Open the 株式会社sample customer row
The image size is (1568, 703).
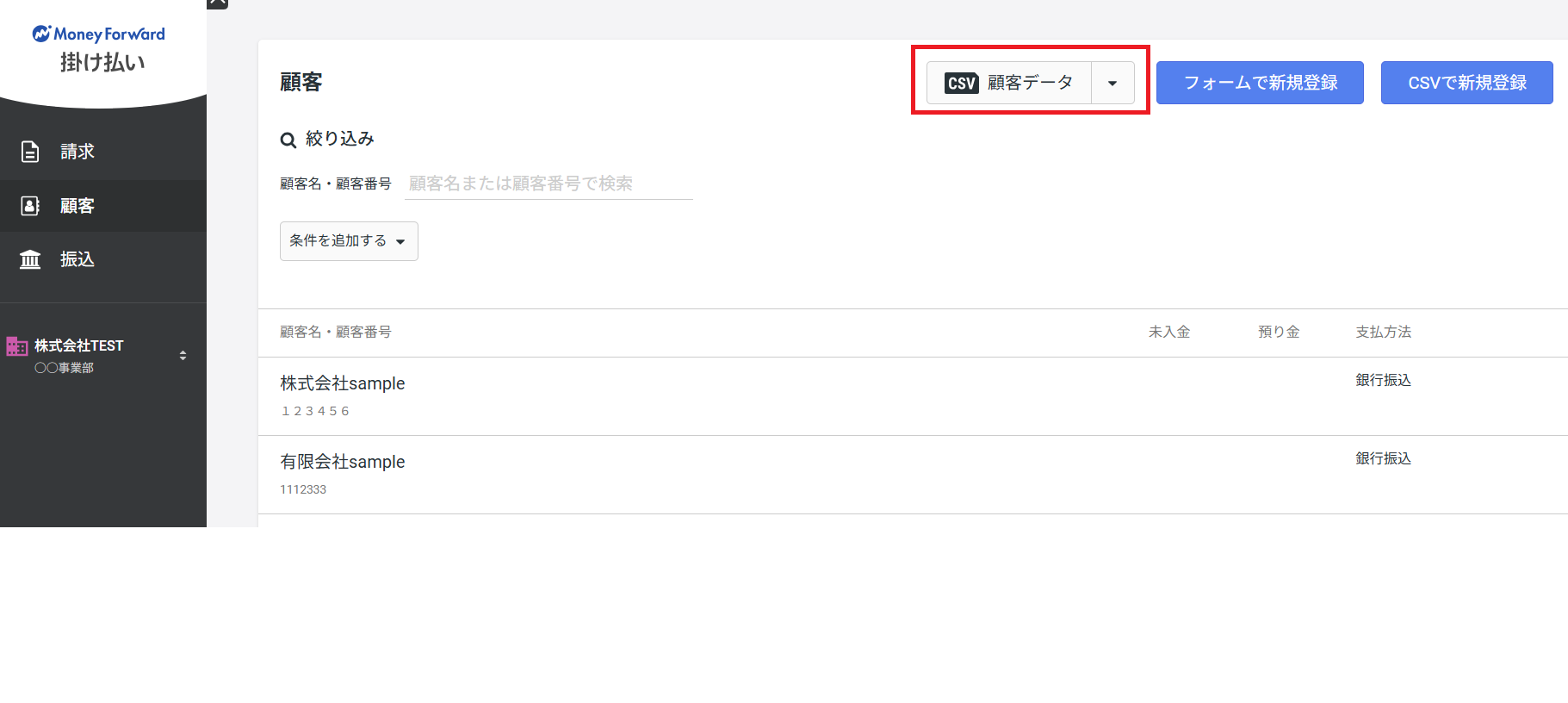click(913, 396)
